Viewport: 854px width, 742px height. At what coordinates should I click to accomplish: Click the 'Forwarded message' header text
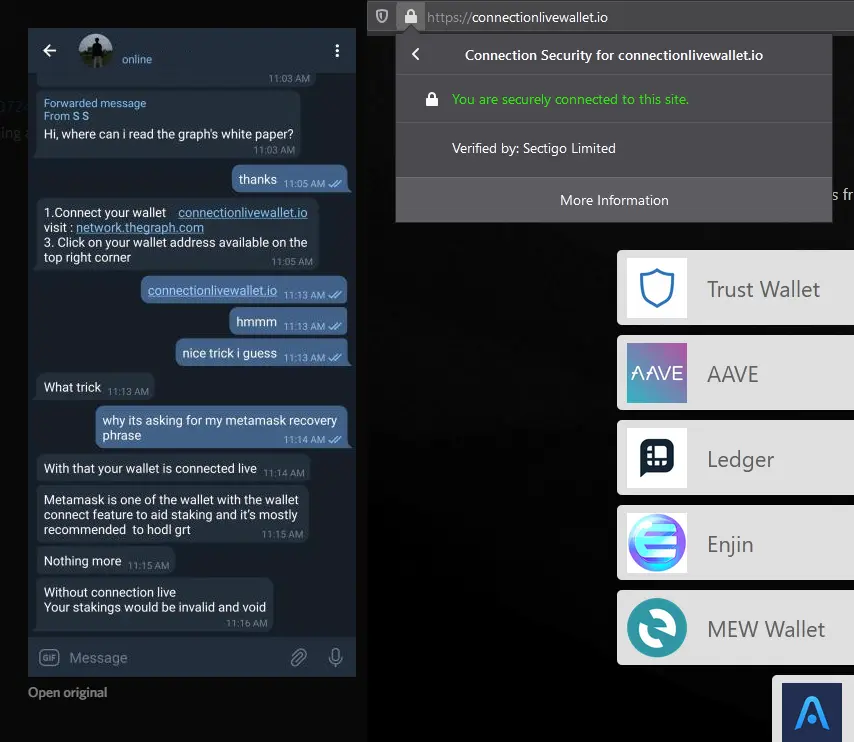click(95, 103)
